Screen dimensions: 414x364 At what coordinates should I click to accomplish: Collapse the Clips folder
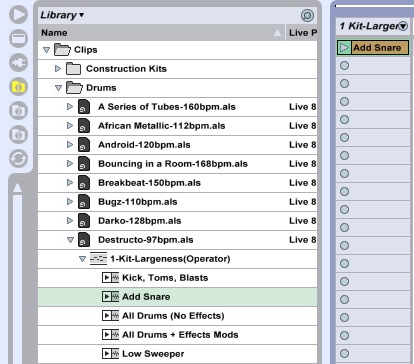point(46,50)
